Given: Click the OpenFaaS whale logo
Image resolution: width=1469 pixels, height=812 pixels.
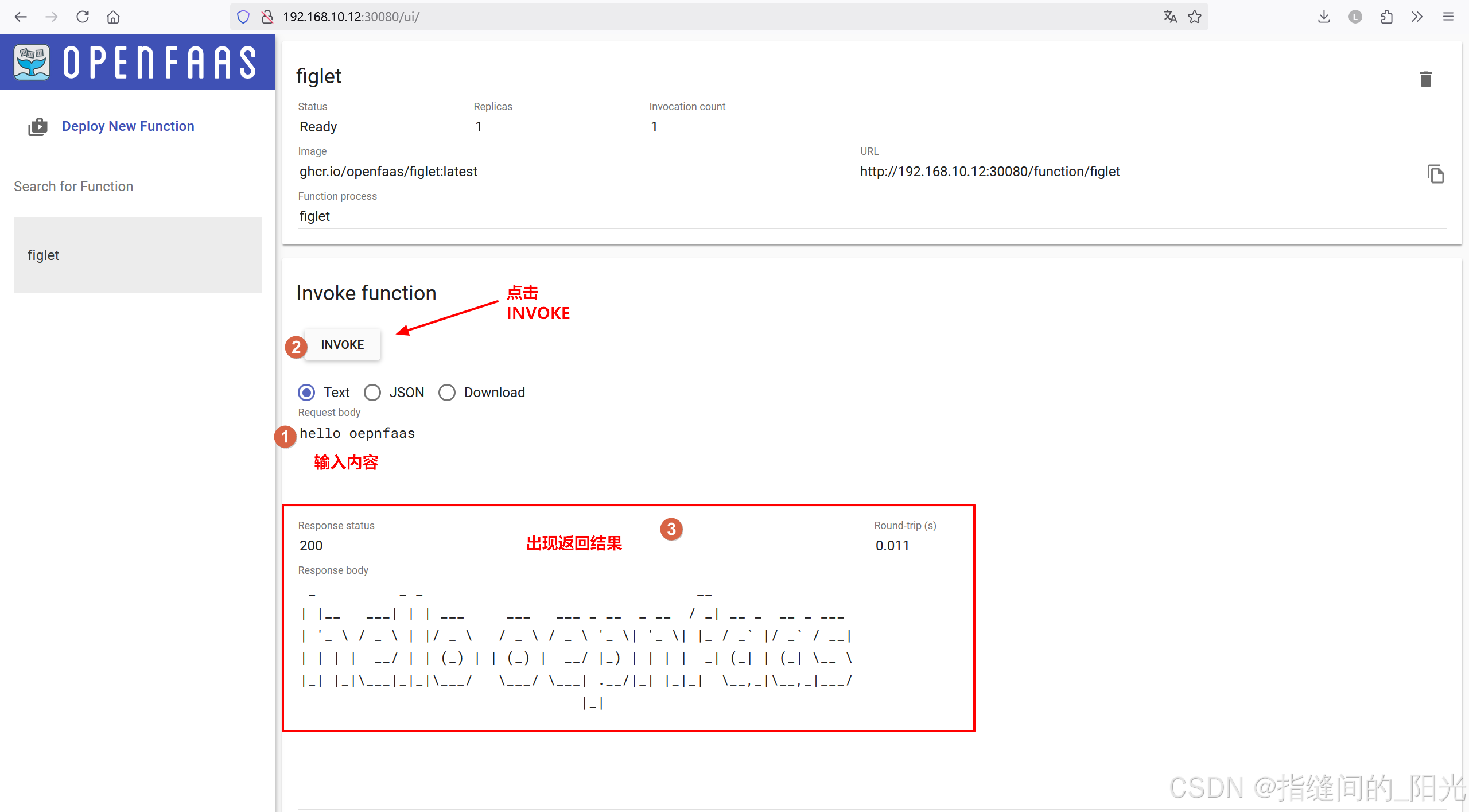Looking at the screenshot, I should coord(32,62).
